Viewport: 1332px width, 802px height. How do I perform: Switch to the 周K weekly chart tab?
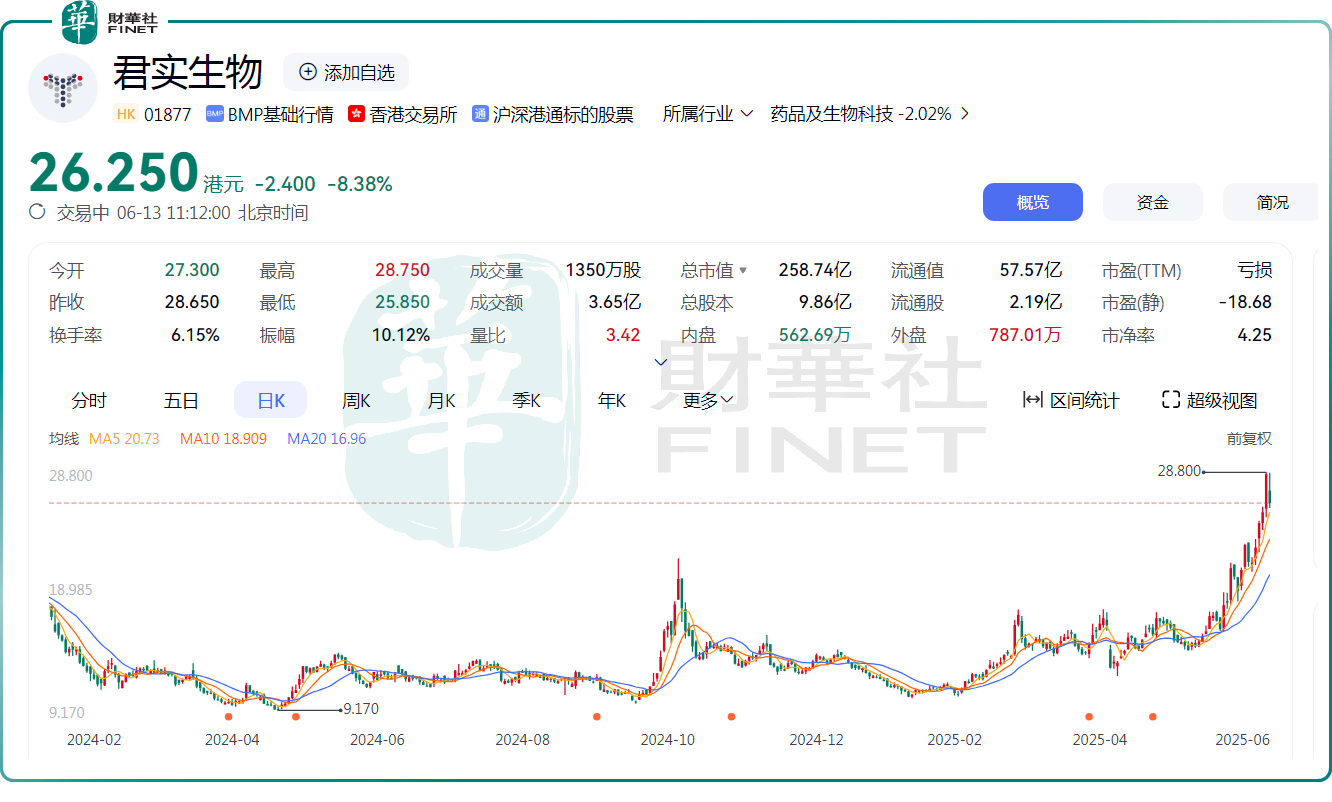click(356, 400)
